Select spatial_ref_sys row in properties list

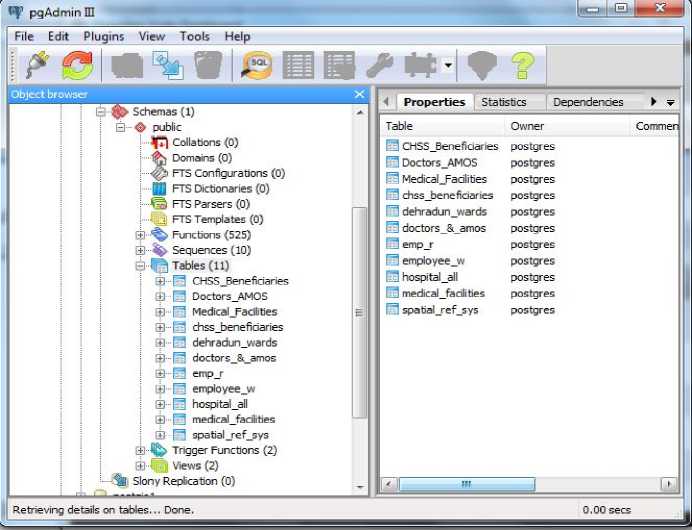tap(529, 310)
